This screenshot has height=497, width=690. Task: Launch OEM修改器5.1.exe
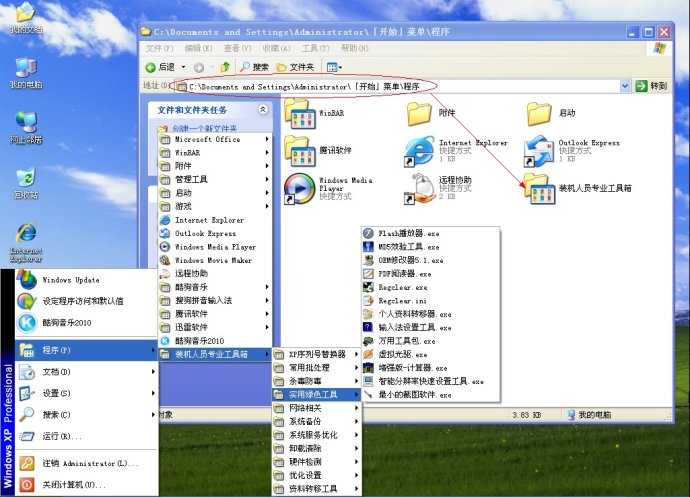click(430, 260)
